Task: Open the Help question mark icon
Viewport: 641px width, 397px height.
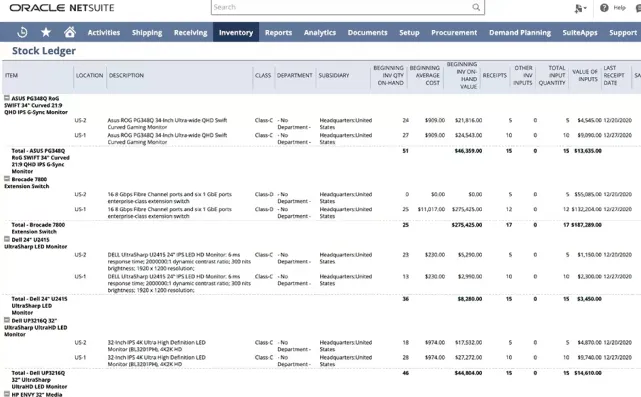Action: 604,8
